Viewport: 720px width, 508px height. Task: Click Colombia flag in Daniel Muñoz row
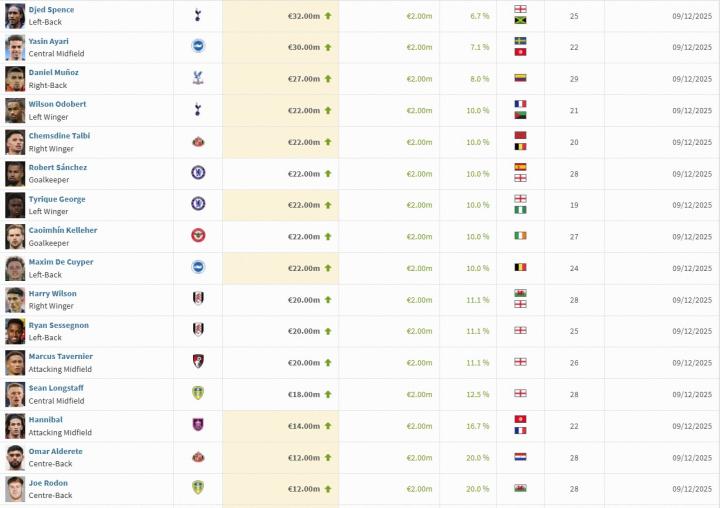tap(520, 78)
